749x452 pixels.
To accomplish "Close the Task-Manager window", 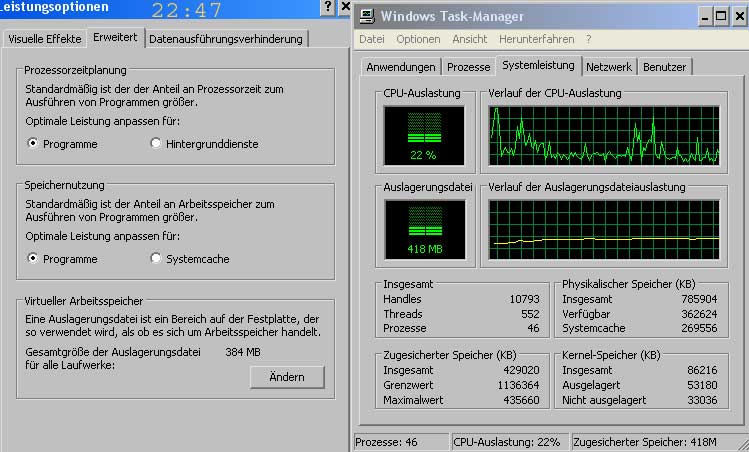I will click(x=739, y=17).
